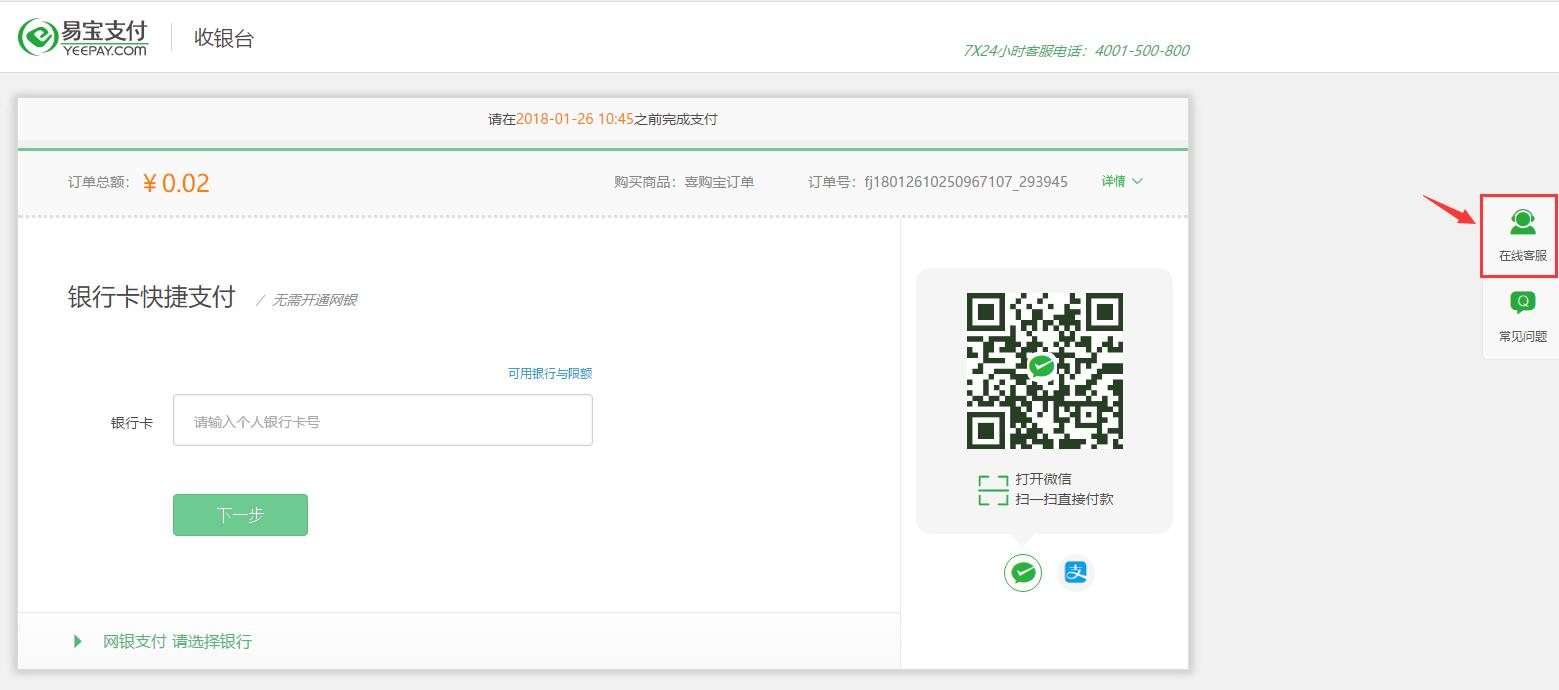
Task: Click the 在线客服 label text
Action: tap(1522, 256)
